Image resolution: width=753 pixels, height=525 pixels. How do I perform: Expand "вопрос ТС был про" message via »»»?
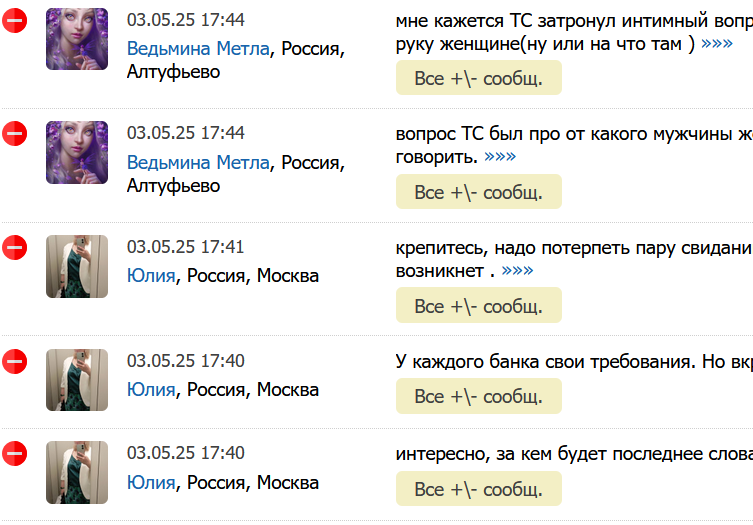tap(500, 157)
